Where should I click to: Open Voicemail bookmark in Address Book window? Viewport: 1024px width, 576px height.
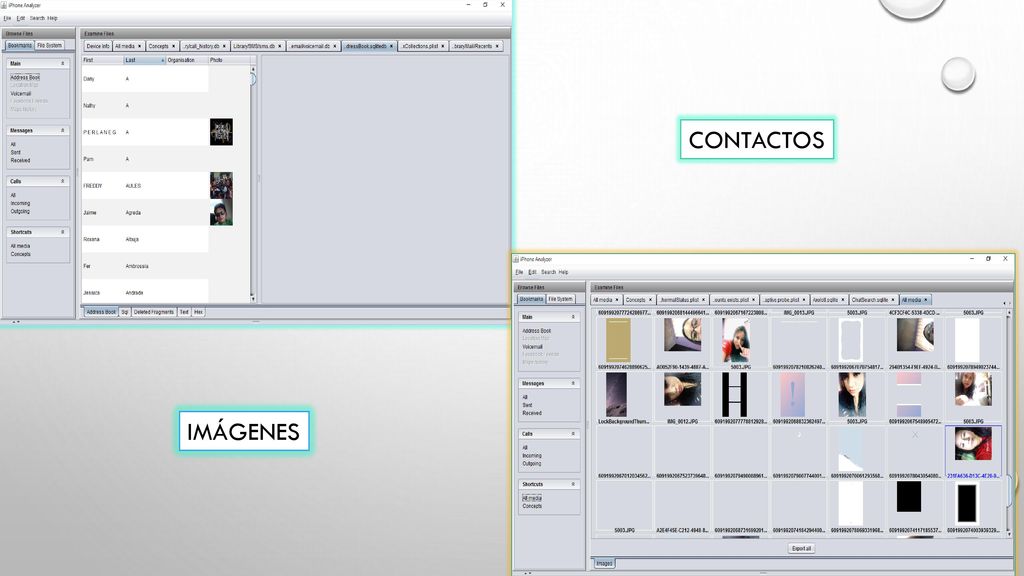coord(20,93)
